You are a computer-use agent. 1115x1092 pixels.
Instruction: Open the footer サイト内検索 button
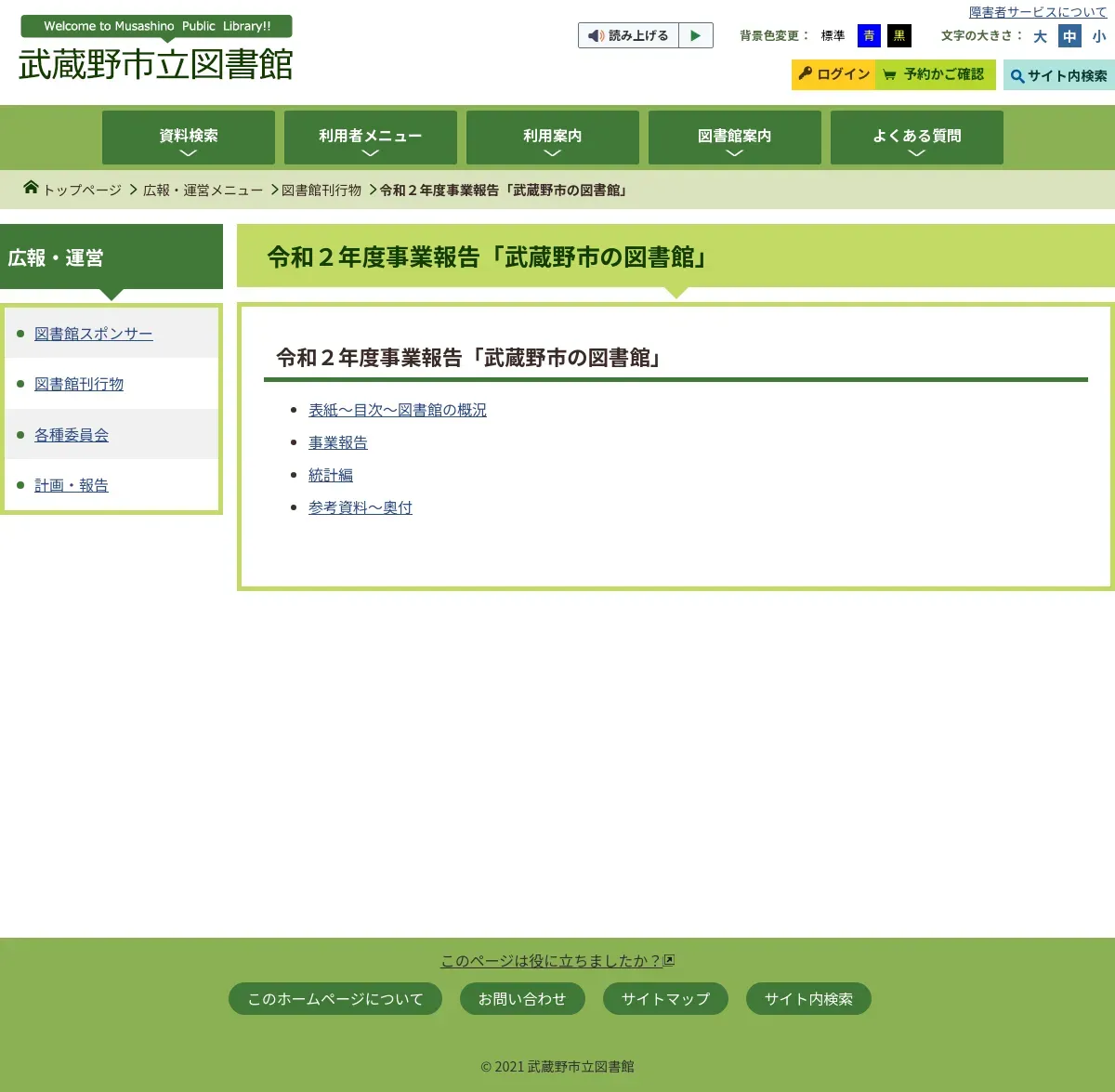click(x=808, y=999)
